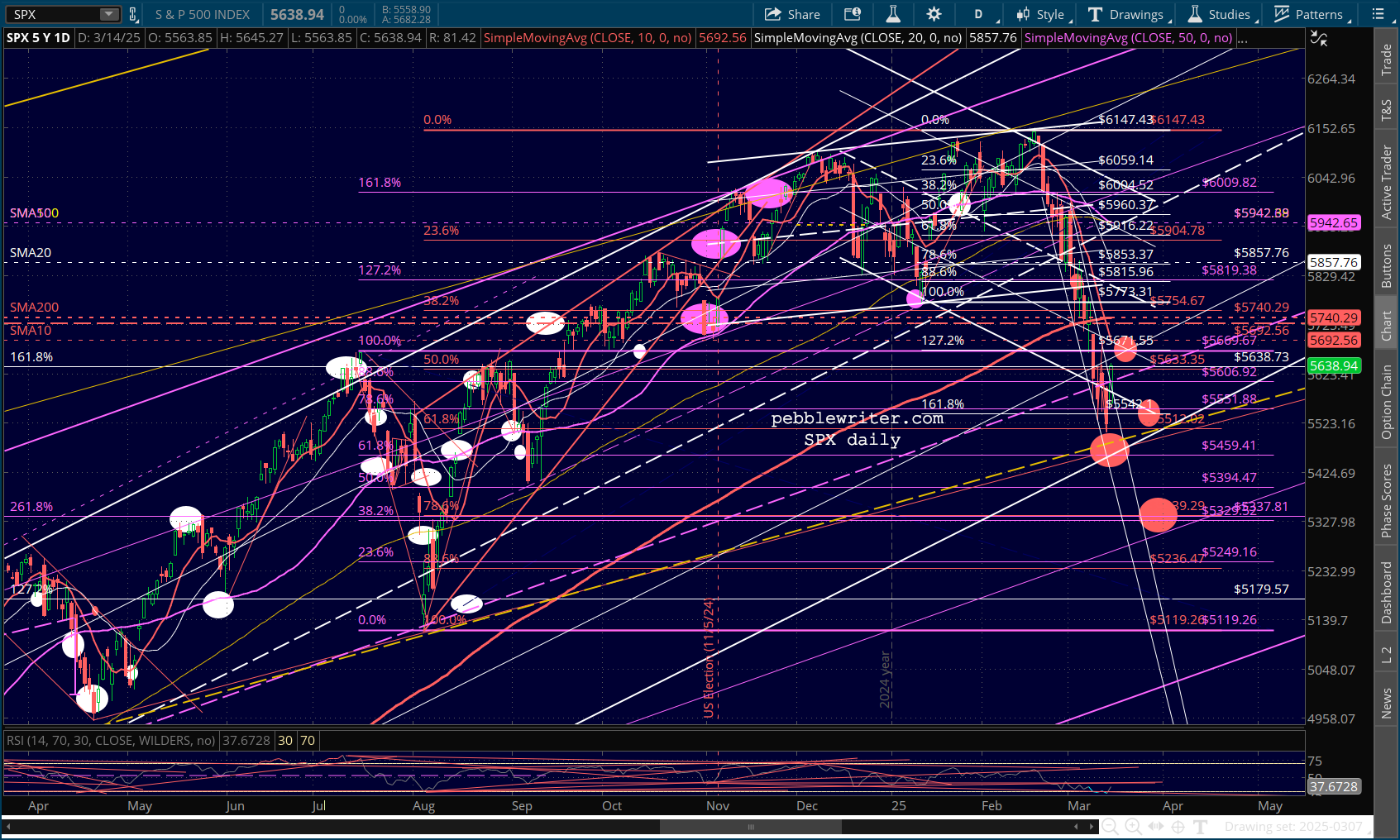Screen dimensions: 1400x840
Task: Click the beaker icon in top toolbar
Action: click(893, 14)
